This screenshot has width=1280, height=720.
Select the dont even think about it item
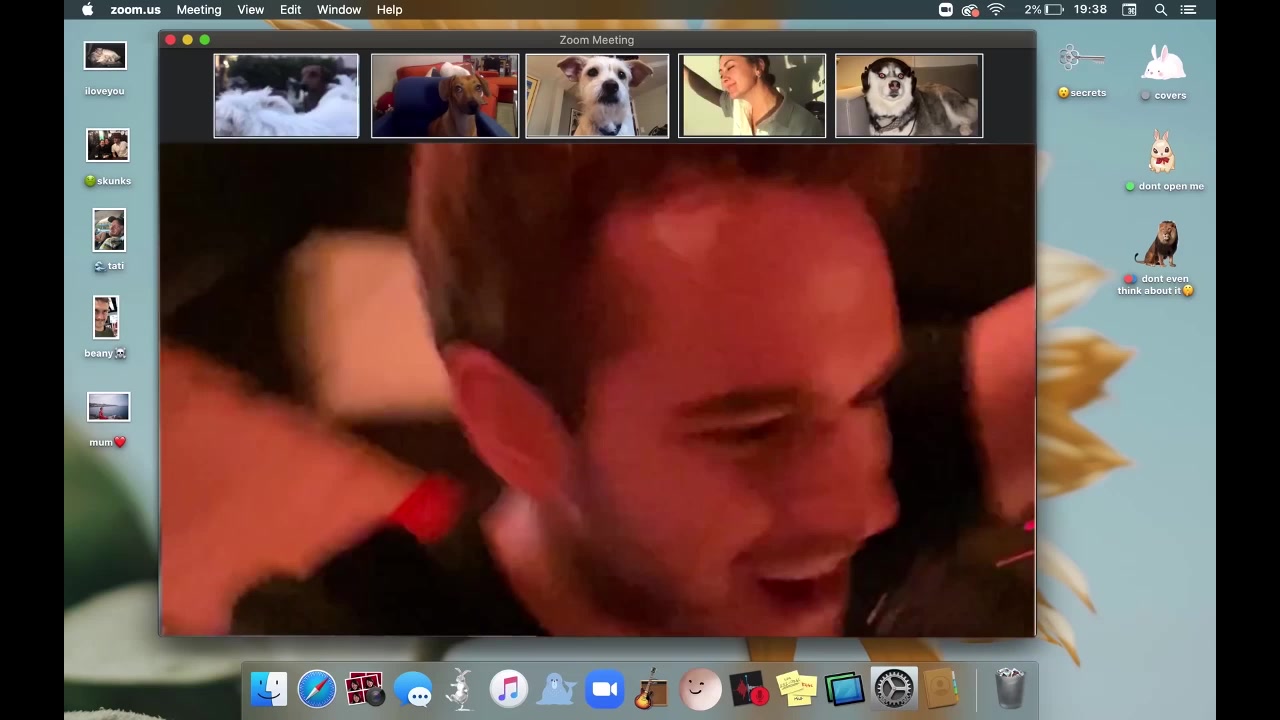(1157, 258)
